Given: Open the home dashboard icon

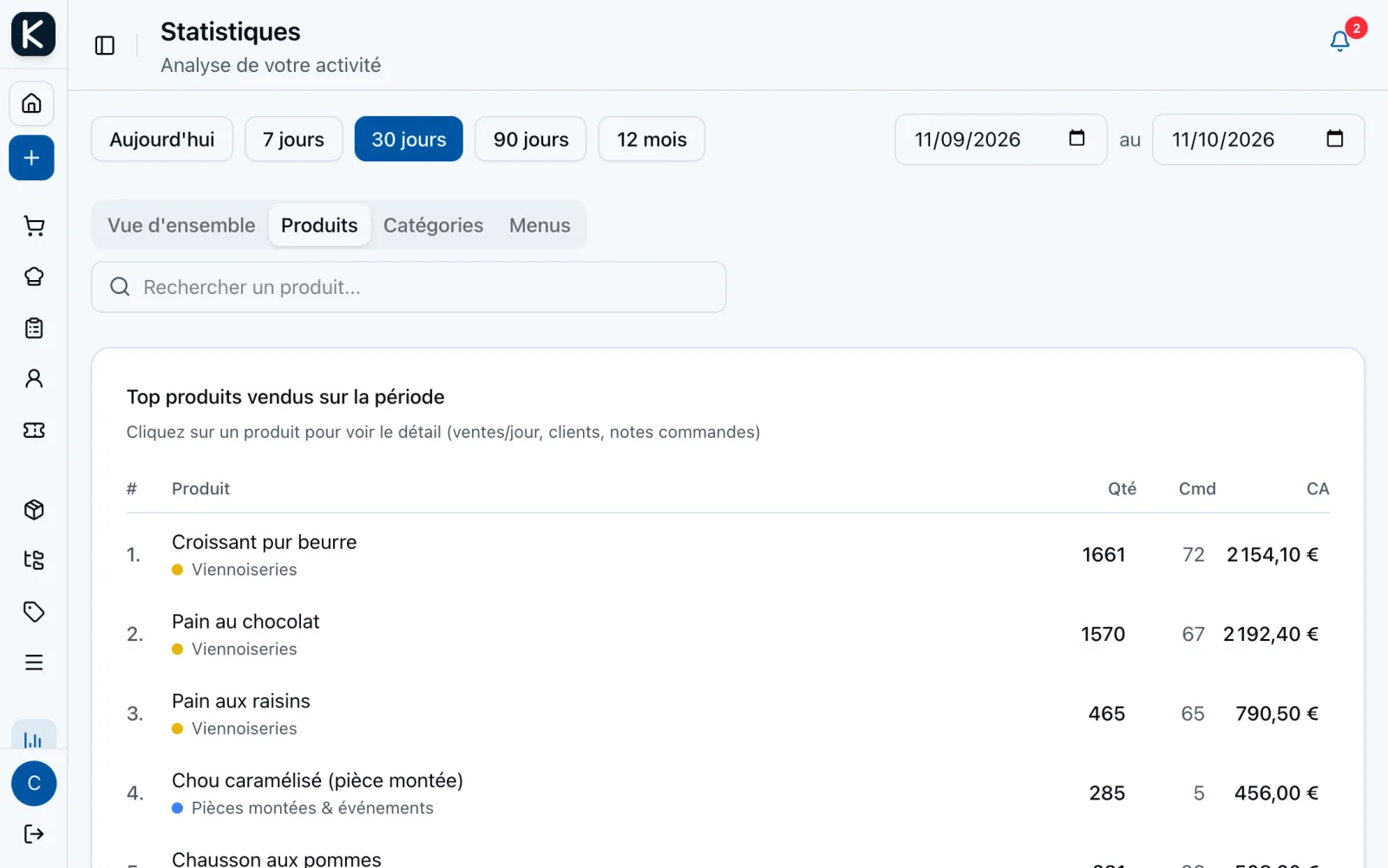Looking at the screenshot, I should [32, 104].
